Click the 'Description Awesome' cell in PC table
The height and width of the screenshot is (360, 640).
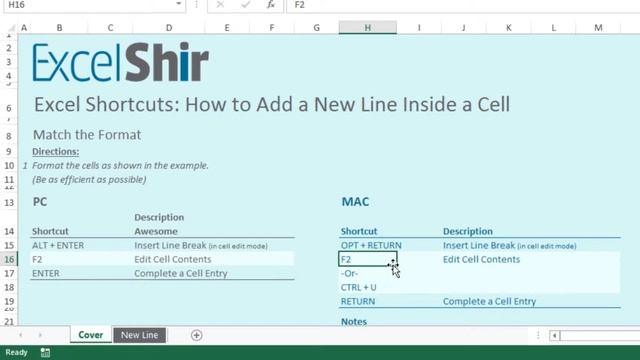coord(159,224)
